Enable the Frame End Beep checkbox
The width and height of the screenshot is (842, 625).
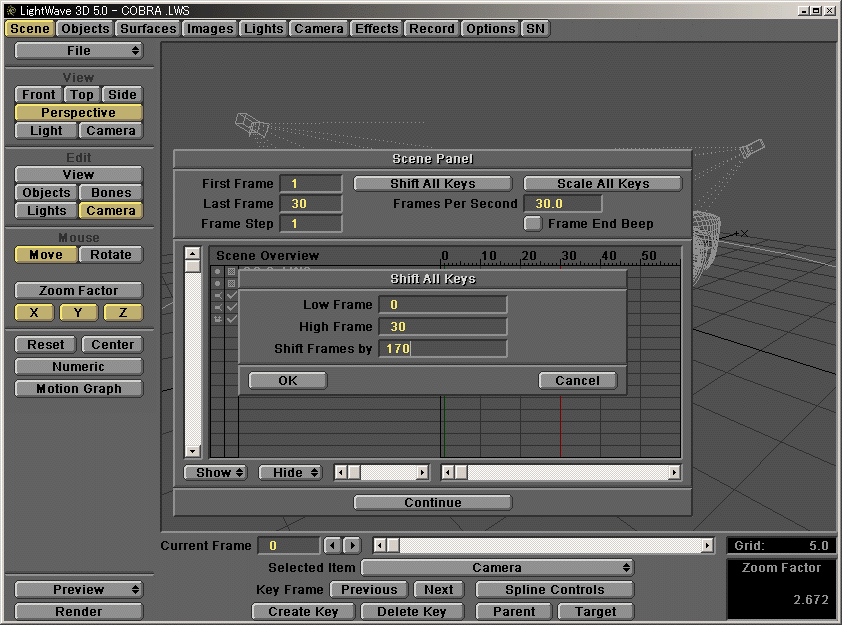533,223
